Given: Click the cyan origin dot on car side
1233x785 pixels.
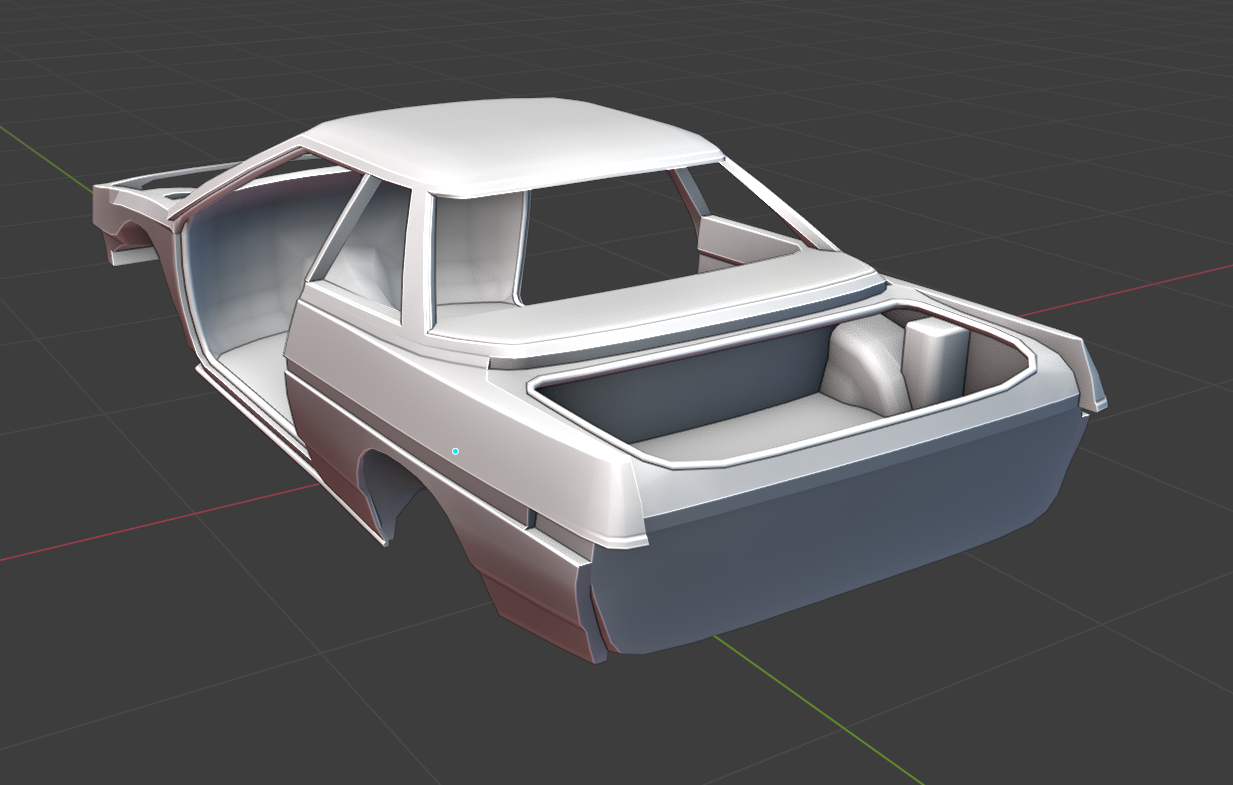Looking at the screenshot, I should point(455,451).
